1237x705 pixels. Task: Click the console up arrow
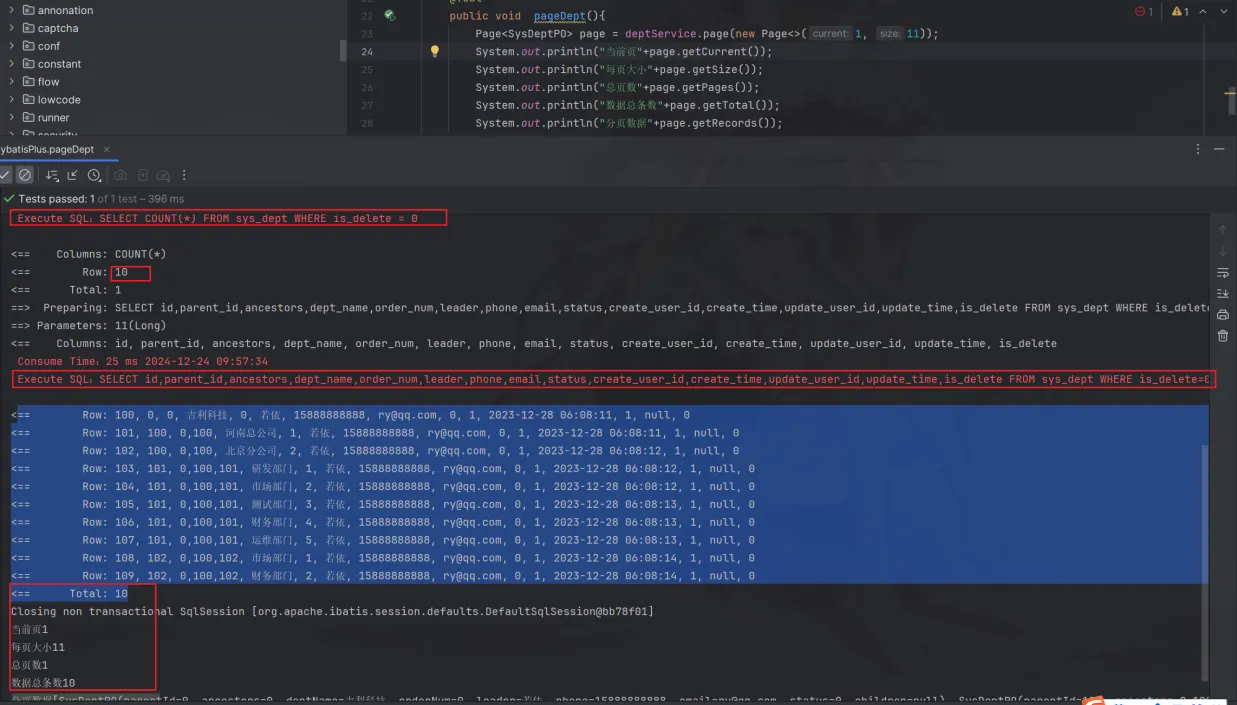[x=1222, y=230]
